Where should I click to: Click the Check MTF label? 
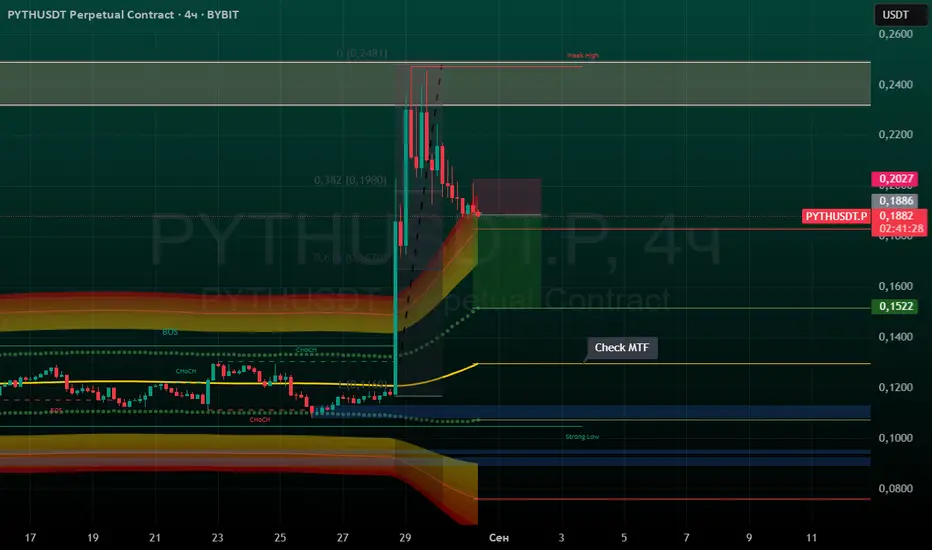click(622, 348)
